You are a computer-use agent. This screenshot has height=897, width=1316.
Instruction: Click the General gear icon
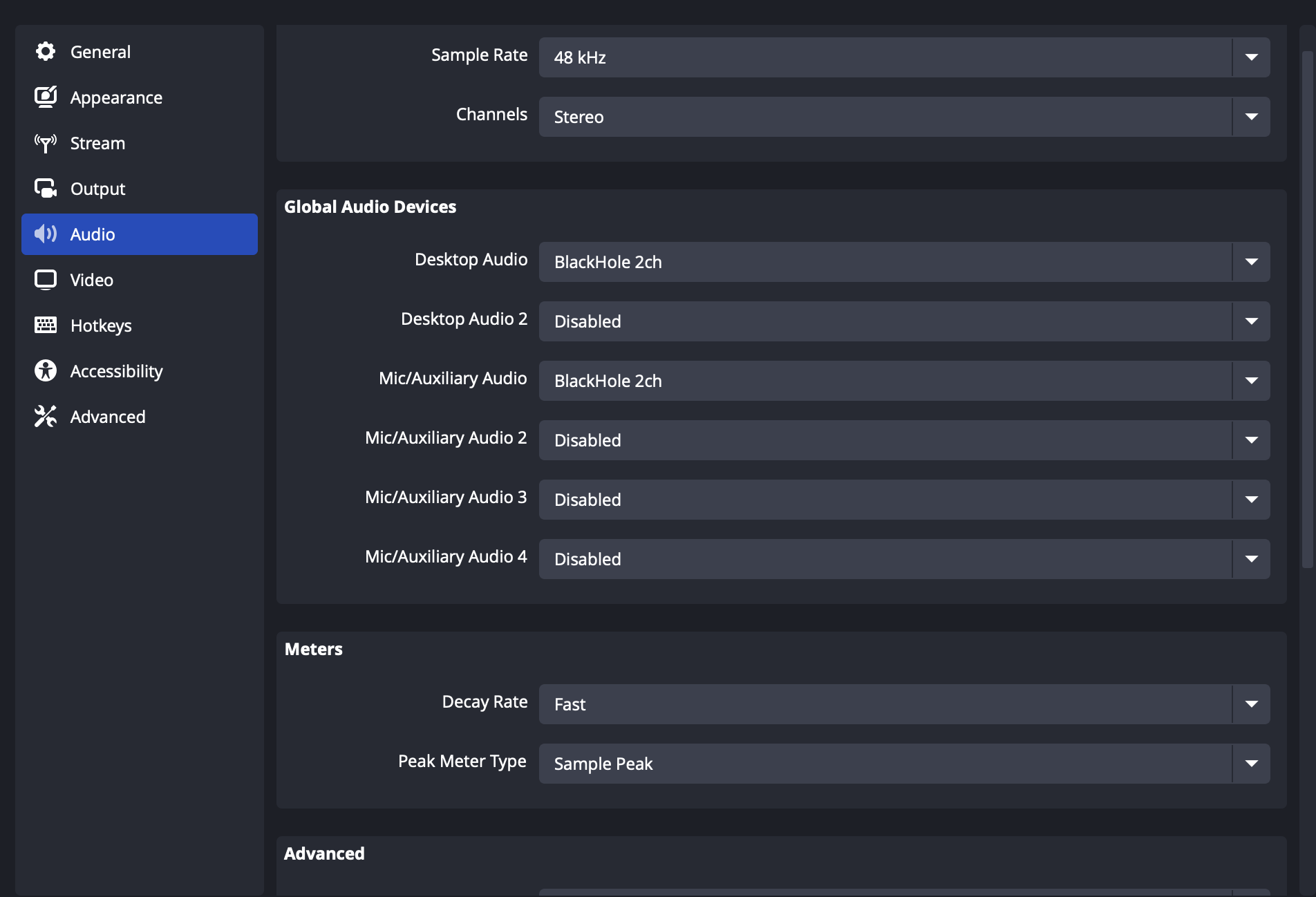pos(46,52)
